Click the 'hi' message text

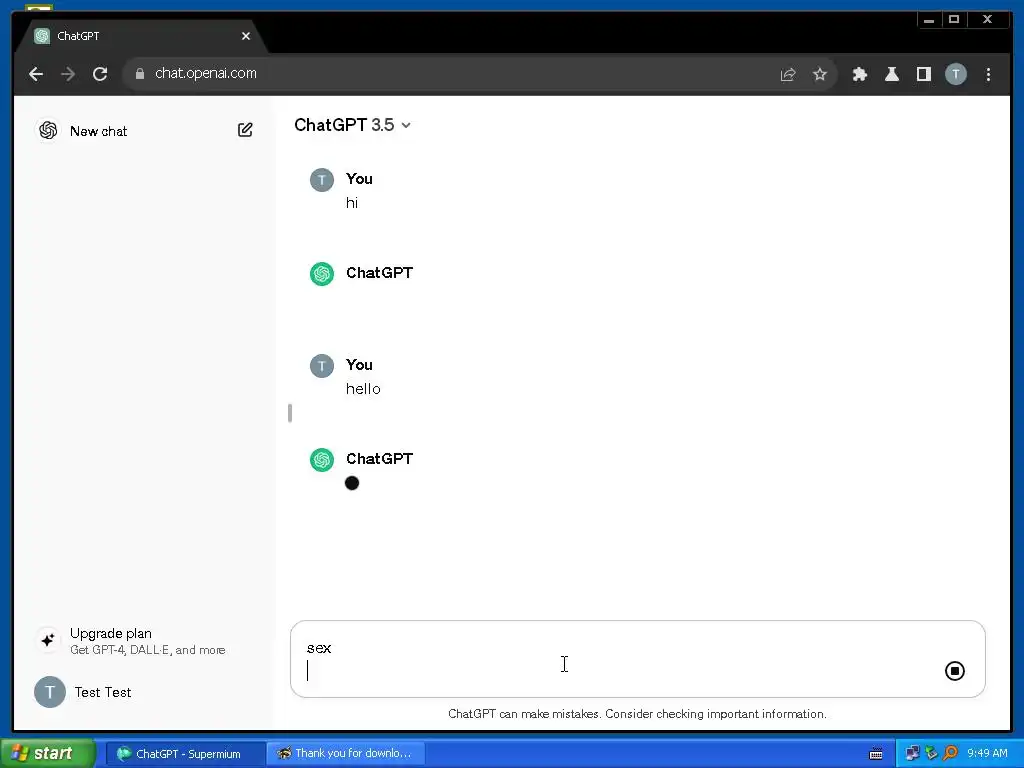(x=352, y=203)
